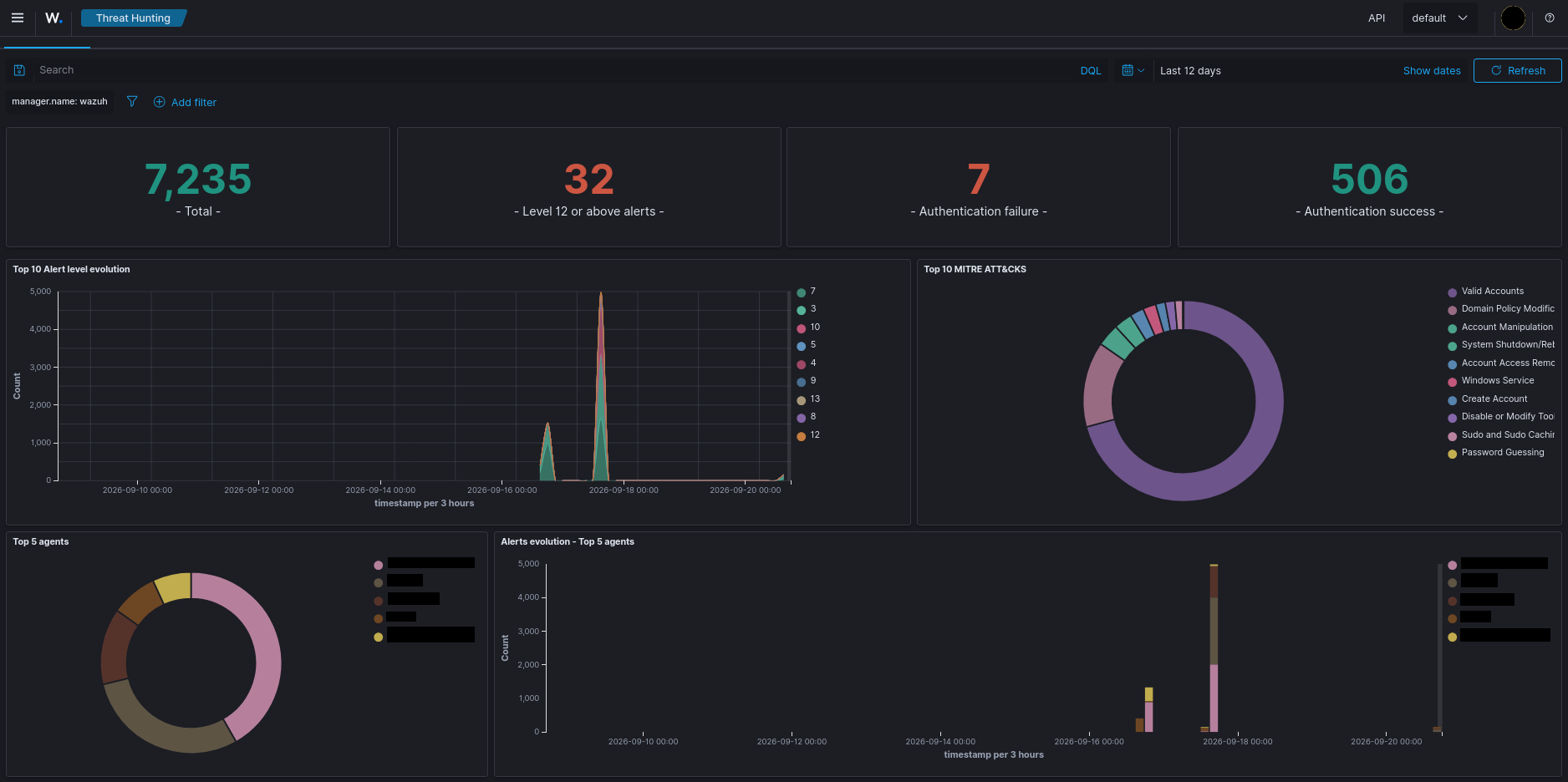This screenshot has width=1568, height=782.
Task: Select Windows Service legend entry
Action: coord(1491,381)
